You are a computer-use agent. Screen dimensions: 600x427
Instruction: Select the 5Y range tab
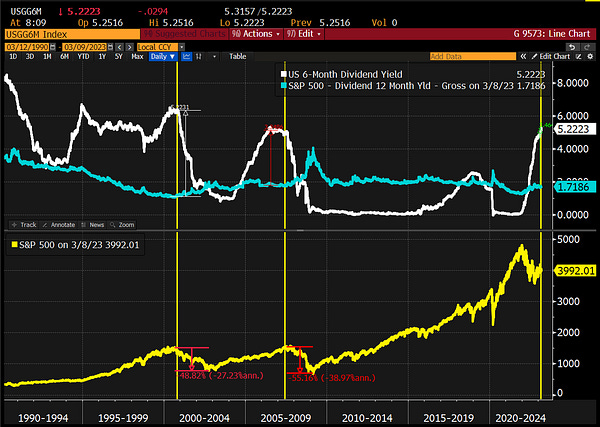119,57
